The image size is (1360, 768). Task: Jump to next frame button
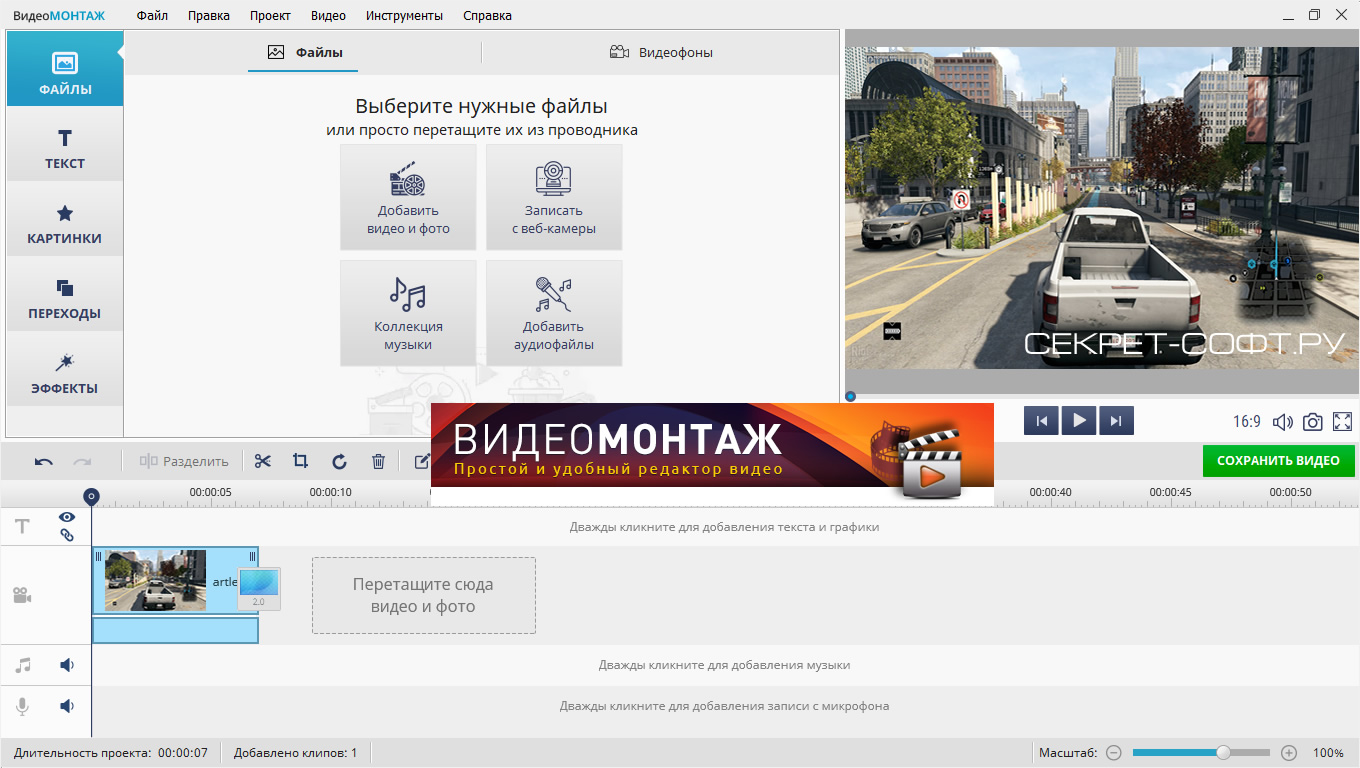(1116, 421)
